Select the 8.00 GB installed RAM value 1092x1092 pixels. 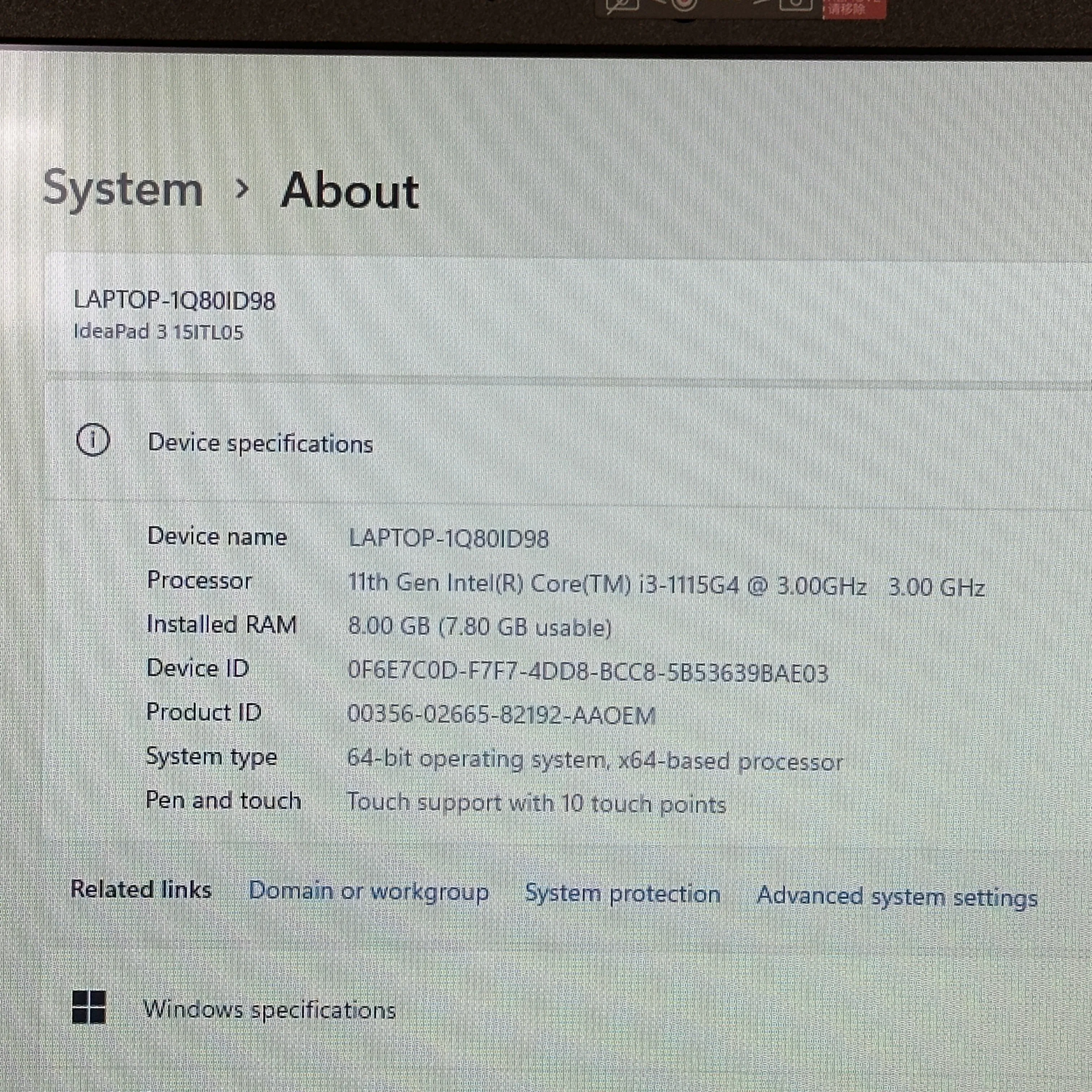tap(480, 627)
